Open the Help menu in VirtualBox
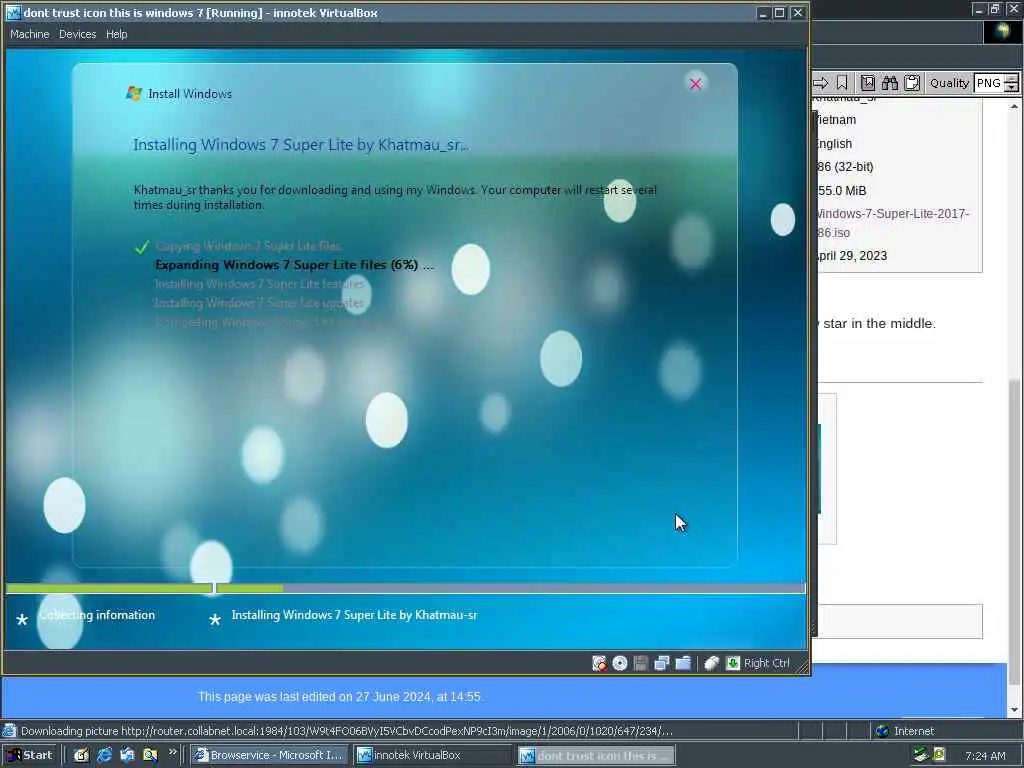Screen dimensions: 1024x768 (x=116, y=34)
